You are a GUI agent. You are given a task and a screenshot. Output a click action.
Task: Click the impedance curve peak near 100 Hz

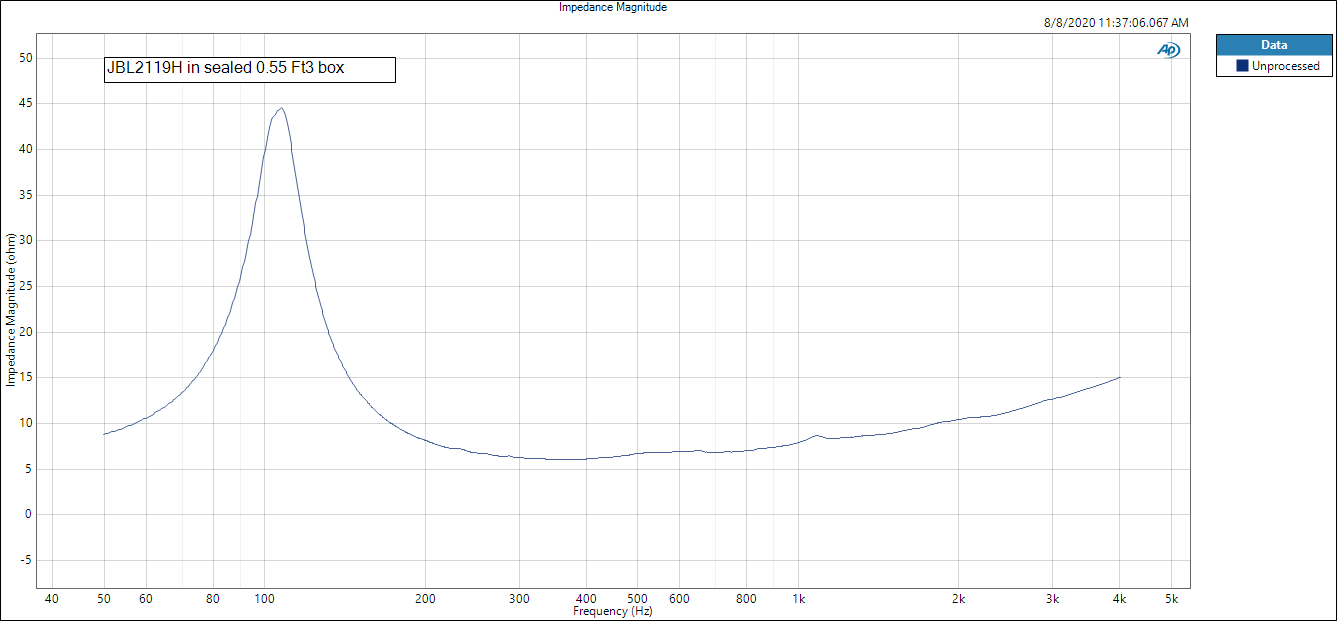click(282, 108)
